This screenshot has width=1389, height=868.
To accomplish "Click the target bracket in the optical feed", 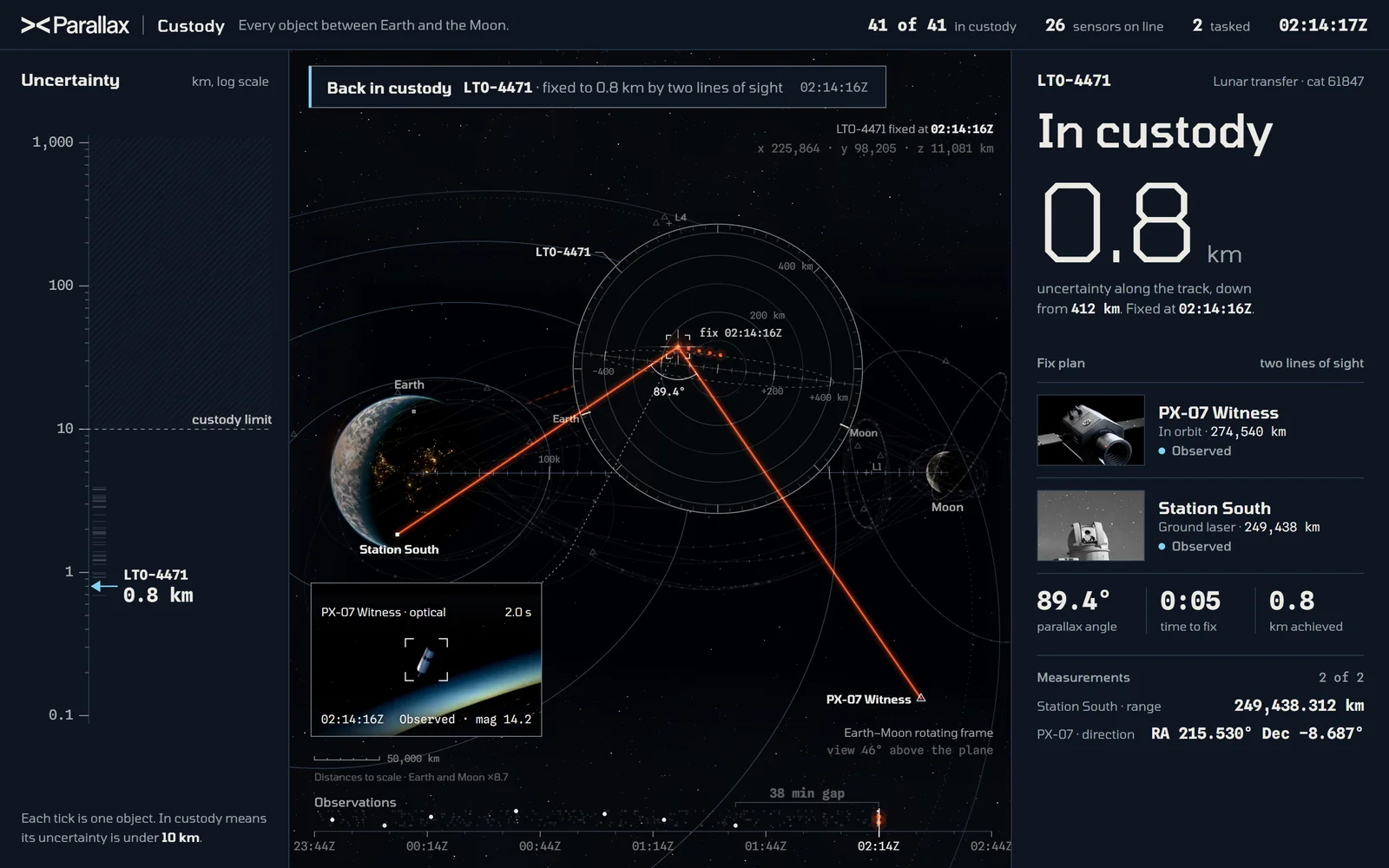I will tap(426, 660).
